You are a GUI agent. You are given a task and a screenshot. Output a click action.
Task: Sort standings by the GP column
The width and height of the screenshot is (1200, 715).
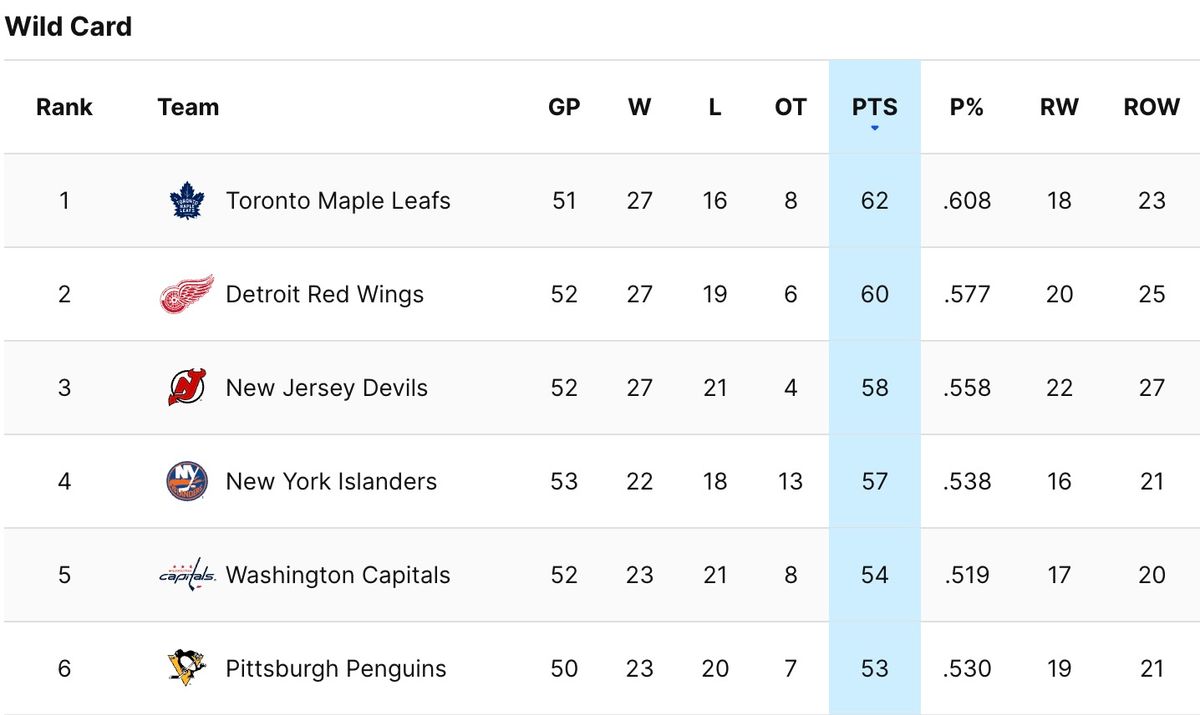coord(564,107)
